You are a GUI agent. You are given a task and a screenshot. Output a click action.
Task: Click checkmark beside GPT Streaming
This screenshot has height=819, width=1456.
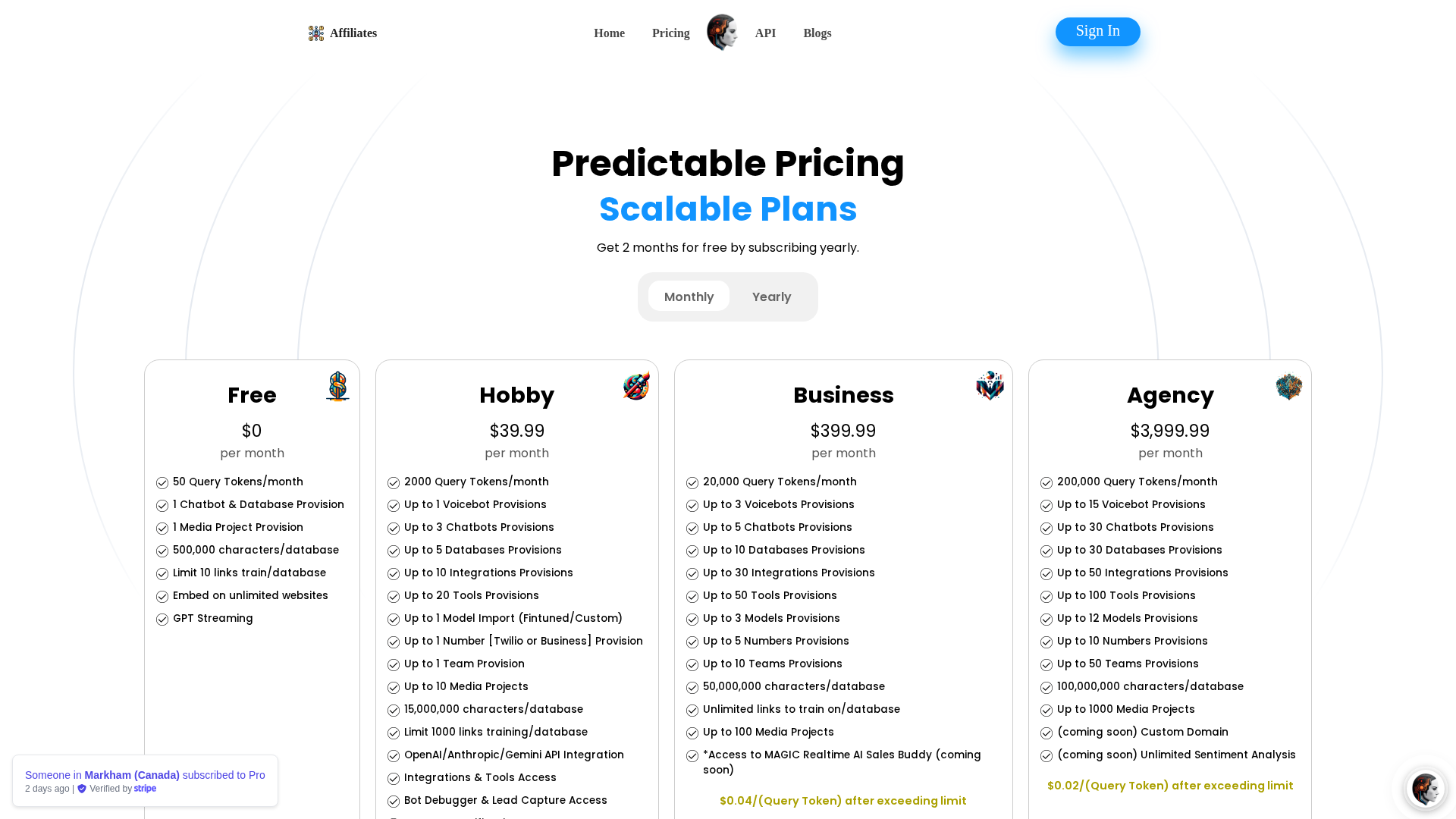tap(162, 620)
